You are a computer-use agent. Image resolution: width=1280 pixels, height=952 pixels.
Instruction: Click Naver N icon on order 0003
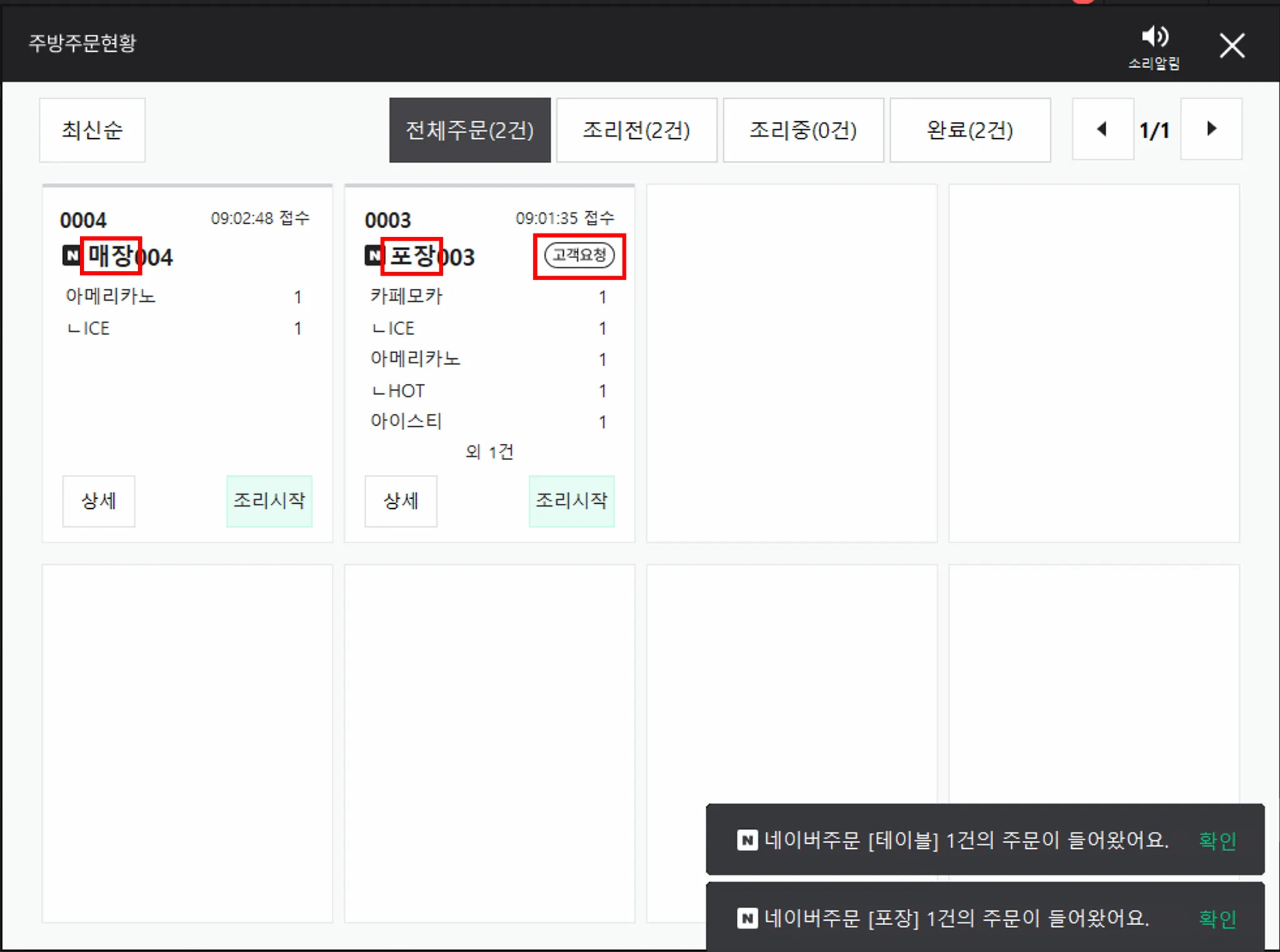373,255
